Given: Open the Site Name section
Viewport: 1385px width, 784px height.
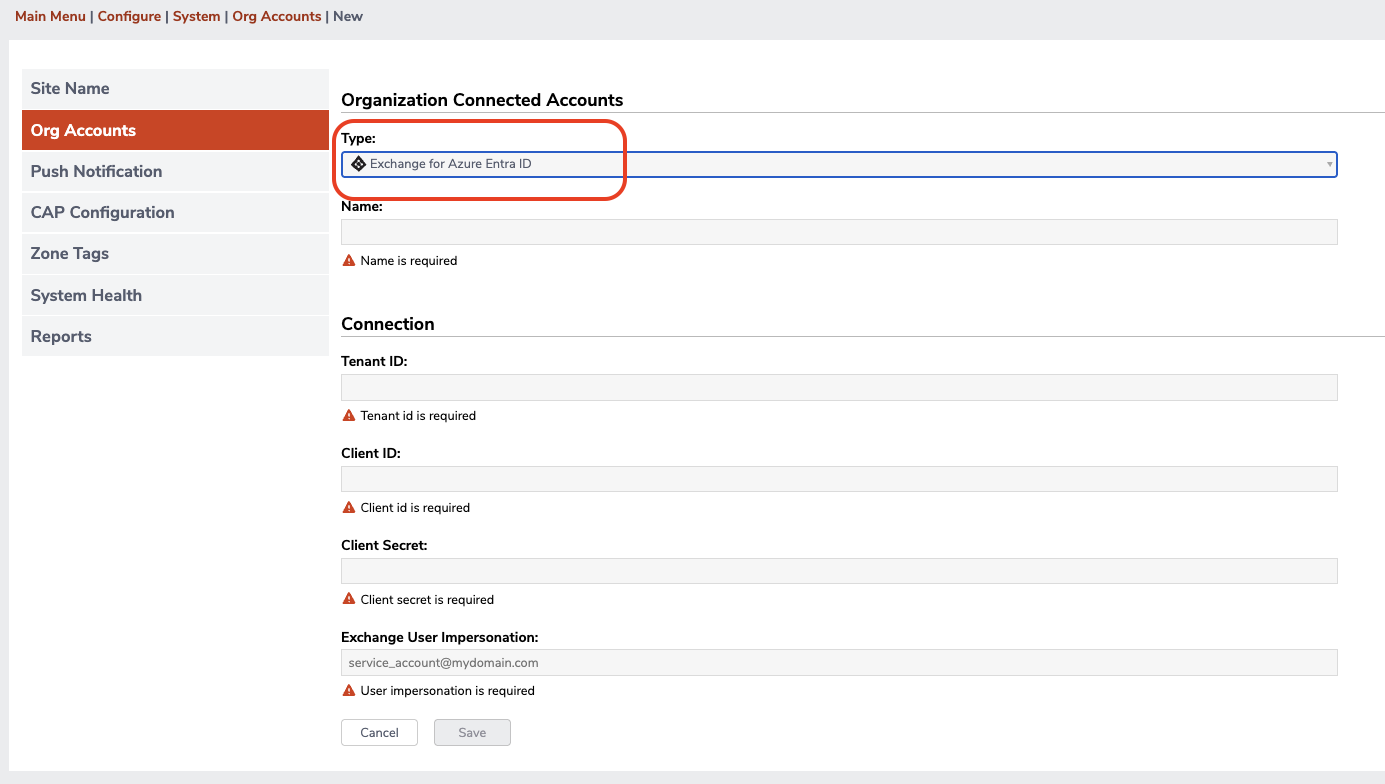Looking at the screenshot, I should (x=175, y=88).
